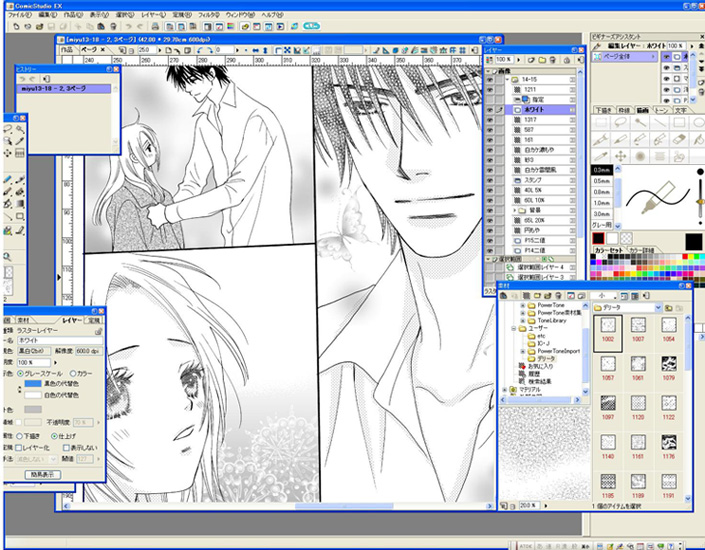Viewport: 705px width, 550px height.
Task: Select the 1.0mm pen size
Action: pyautogui.click(x=602, y=203)
